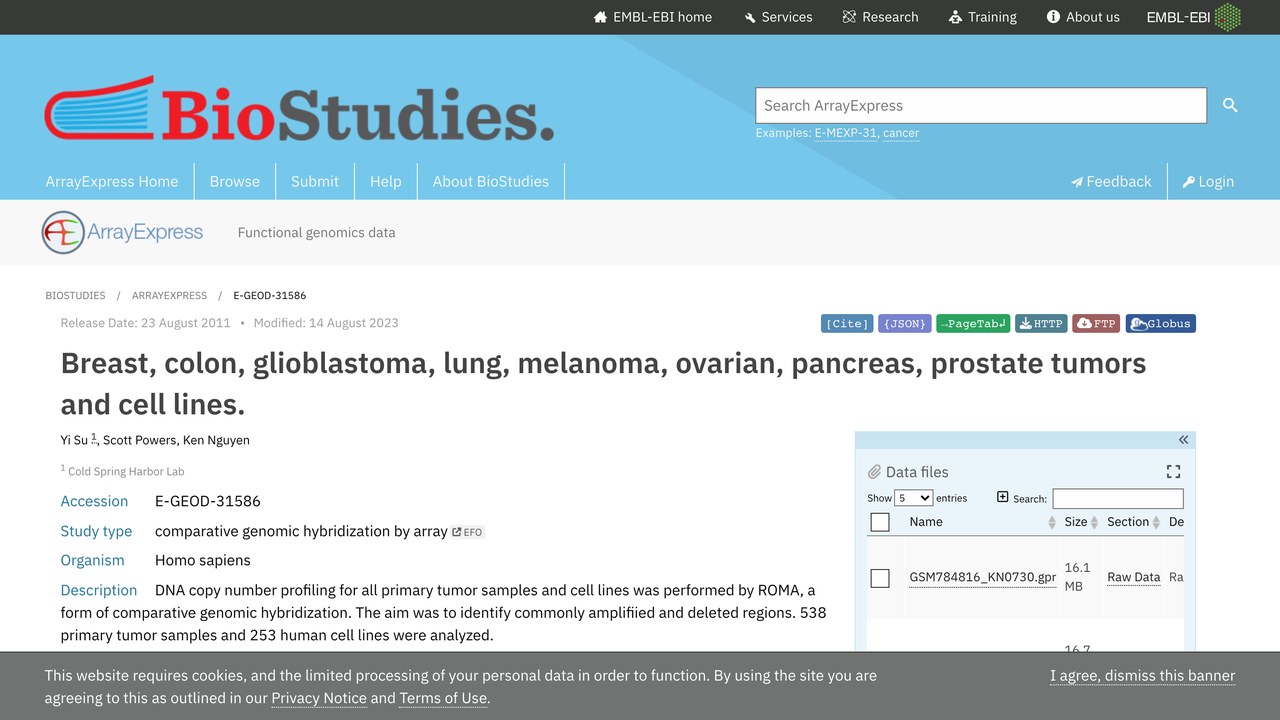Expand the advanced search plus icon

1003,497
